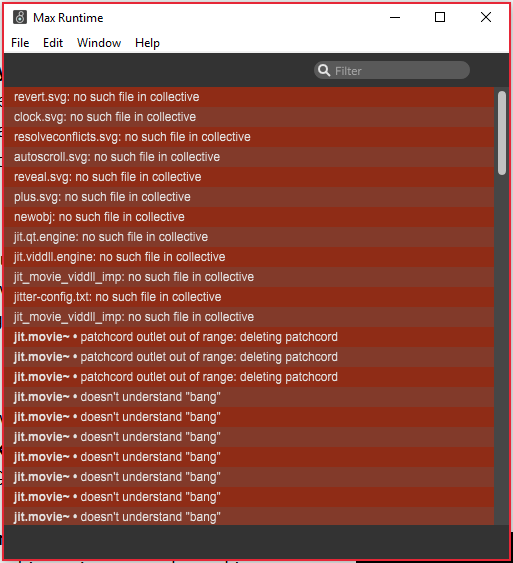
Task: Open the Help menu
Action: coord(147,43)
